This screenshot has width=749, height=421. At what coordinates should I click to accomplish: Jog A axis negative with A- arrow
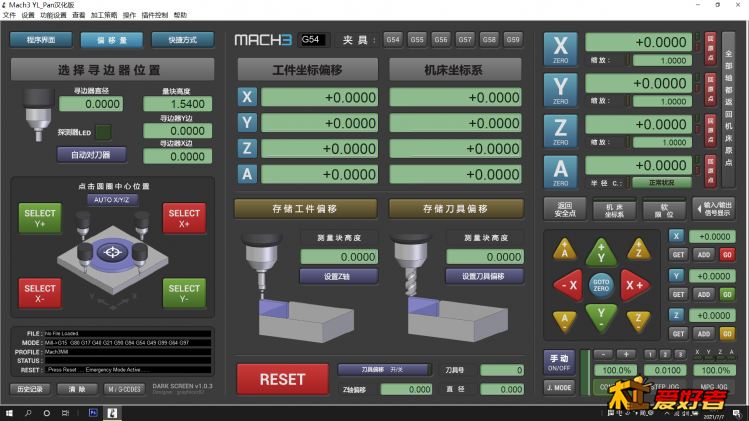[x=564, y=321]
